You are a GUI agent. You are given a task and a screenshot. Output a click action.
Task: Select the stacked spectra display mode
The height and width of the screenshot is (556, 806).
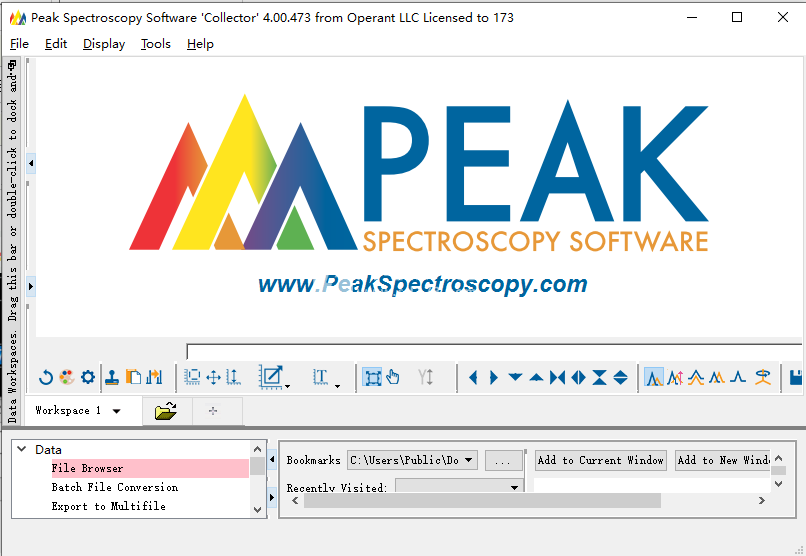[696, 378]
